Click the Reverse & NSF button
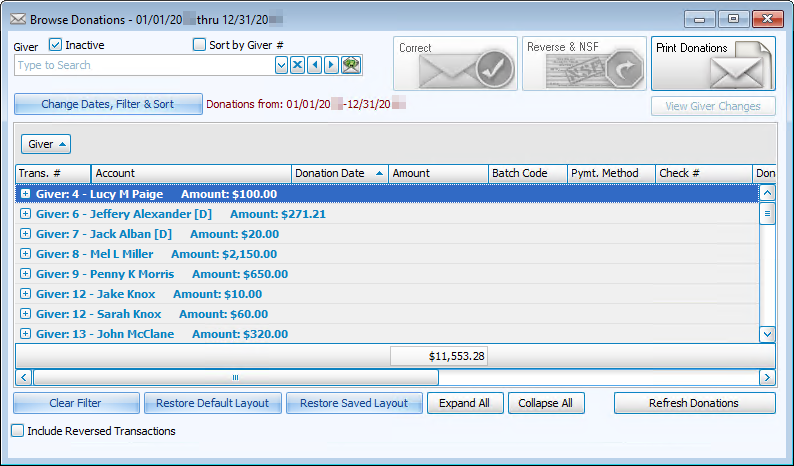Screen dimensions: 794x466 click(x=584, y=64)
